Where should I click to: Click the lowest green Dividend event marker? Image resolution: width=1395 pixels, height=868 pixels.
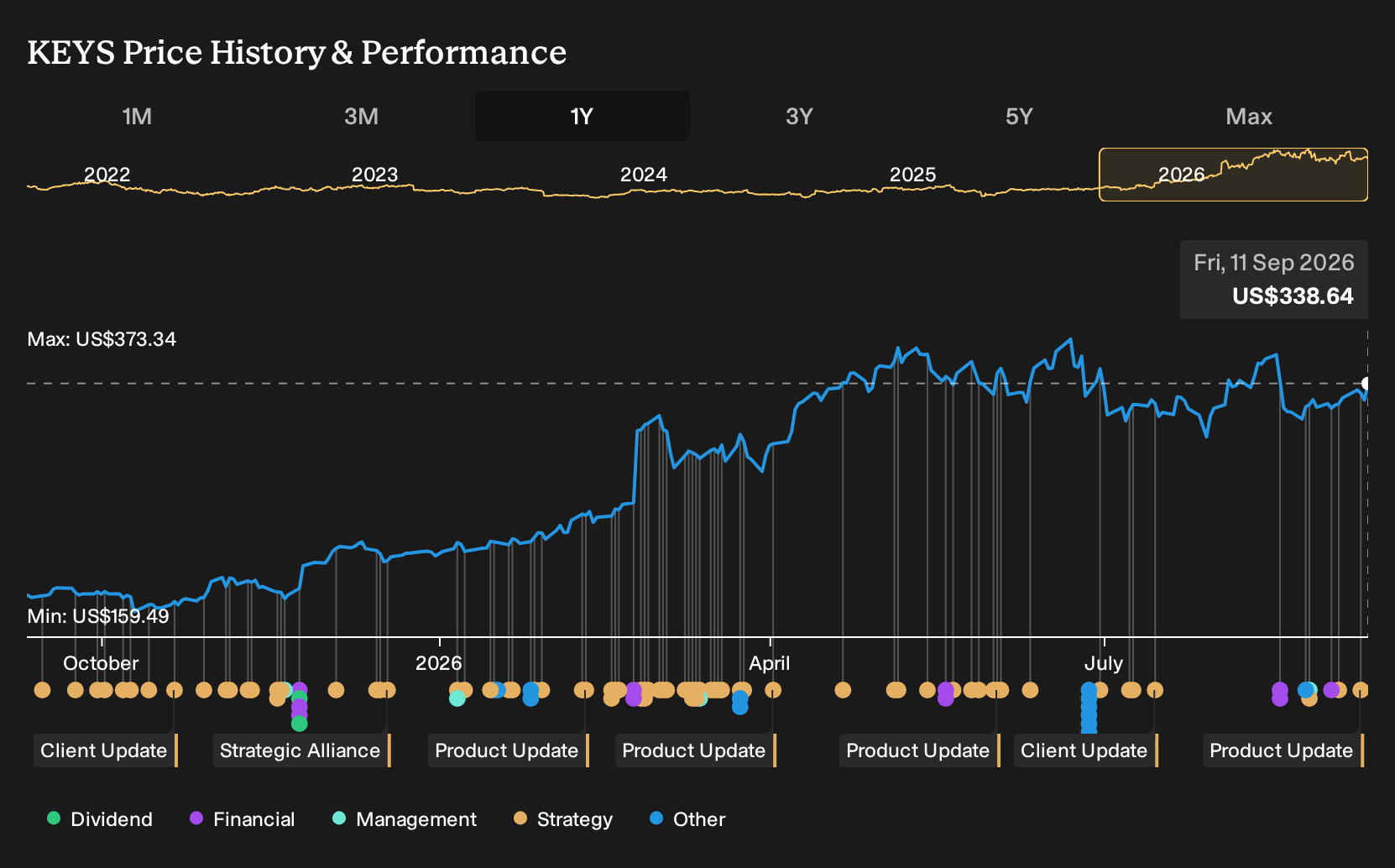tap(300, 723)
